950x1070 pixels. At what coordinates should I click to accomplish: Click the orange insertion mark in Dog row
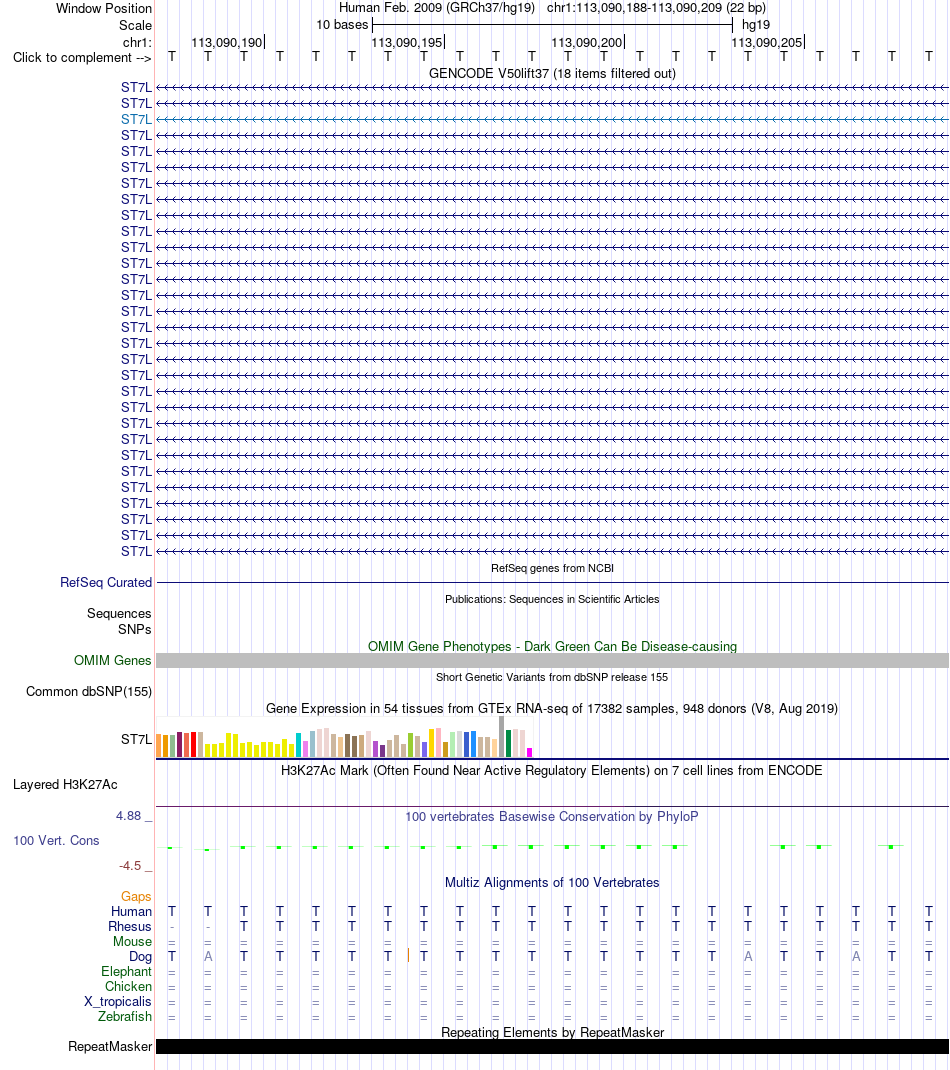tap(408, 955)
